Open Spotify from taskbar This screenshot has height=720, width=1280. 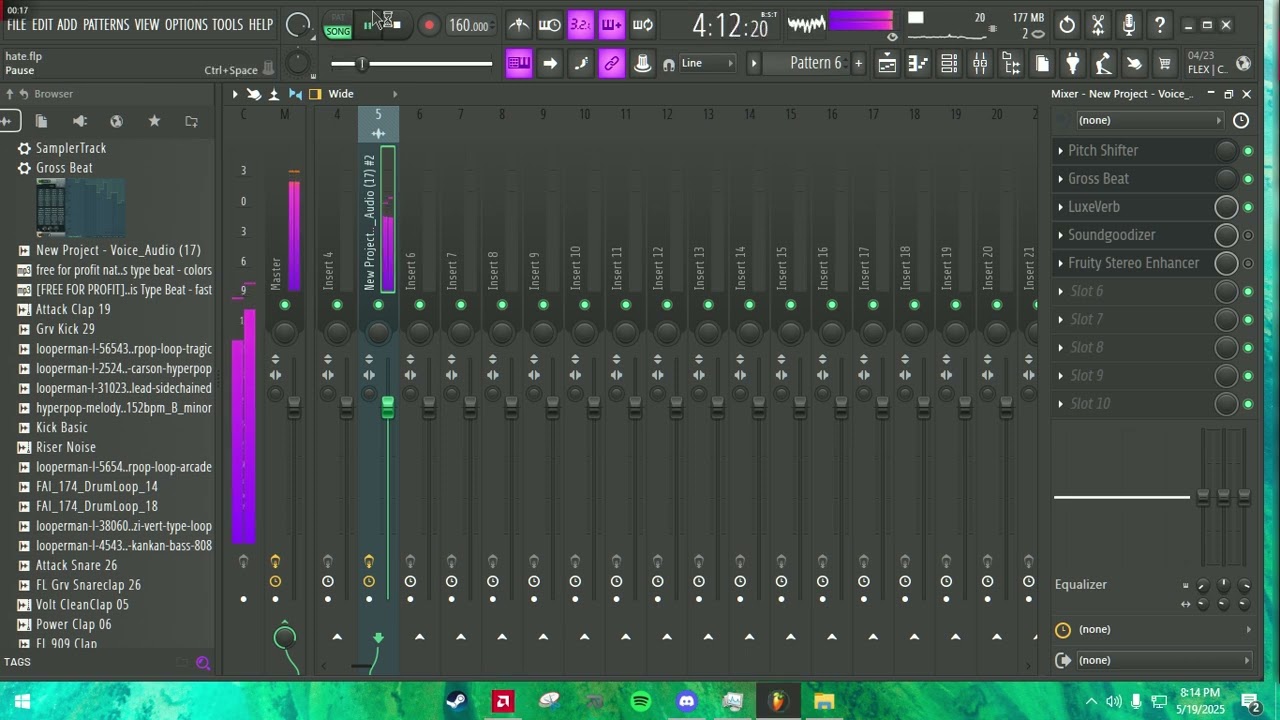coord(641,702)
